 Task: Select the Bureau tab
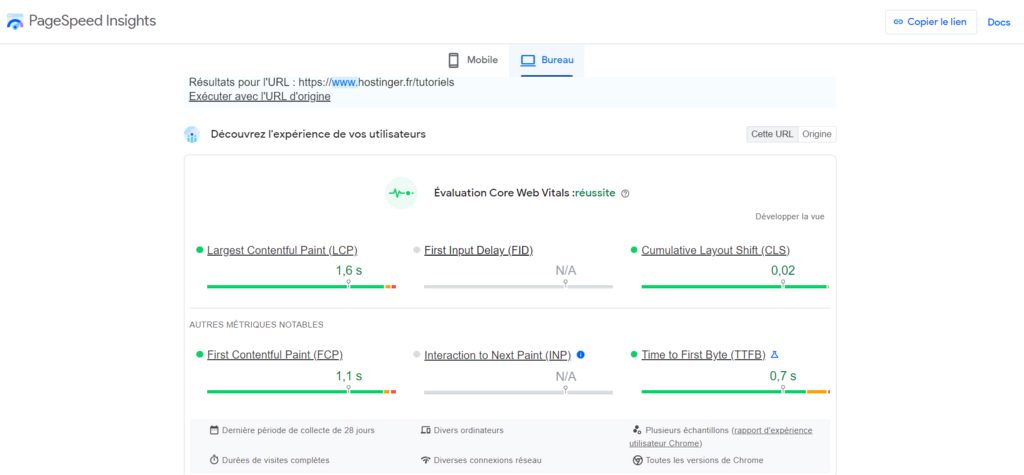(547, 60)
